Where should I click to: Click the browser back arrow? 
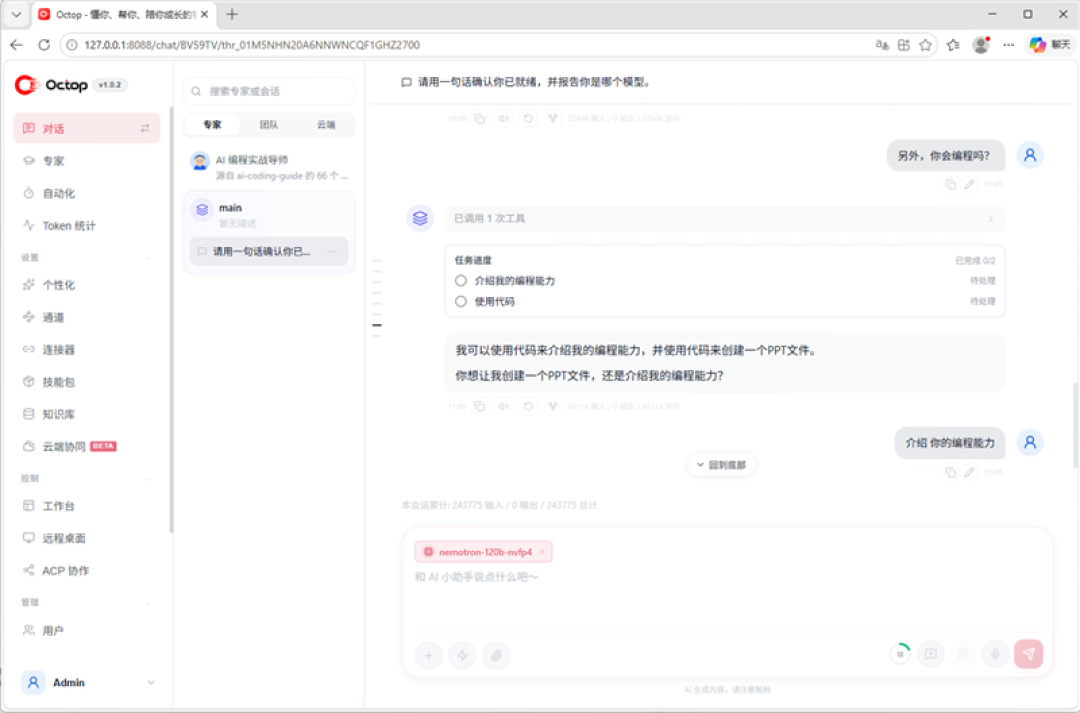[17, 45]
